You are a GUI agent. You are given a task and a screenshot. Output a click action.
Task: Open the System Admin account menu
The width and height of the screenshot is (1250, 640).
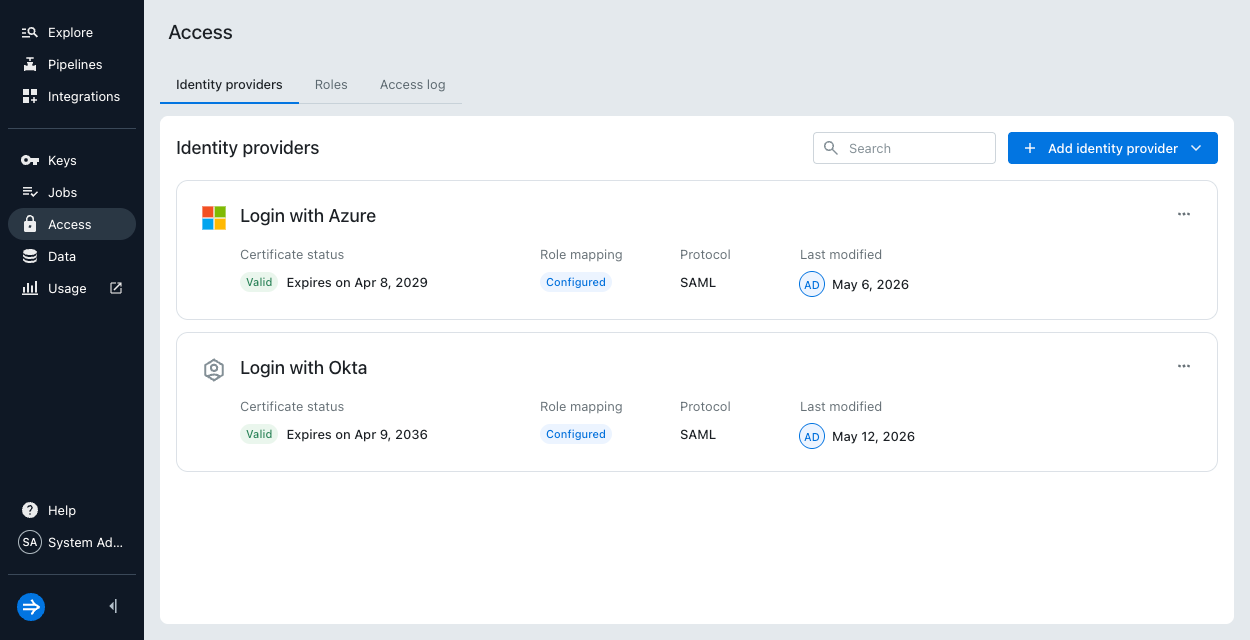pos(71,542)
